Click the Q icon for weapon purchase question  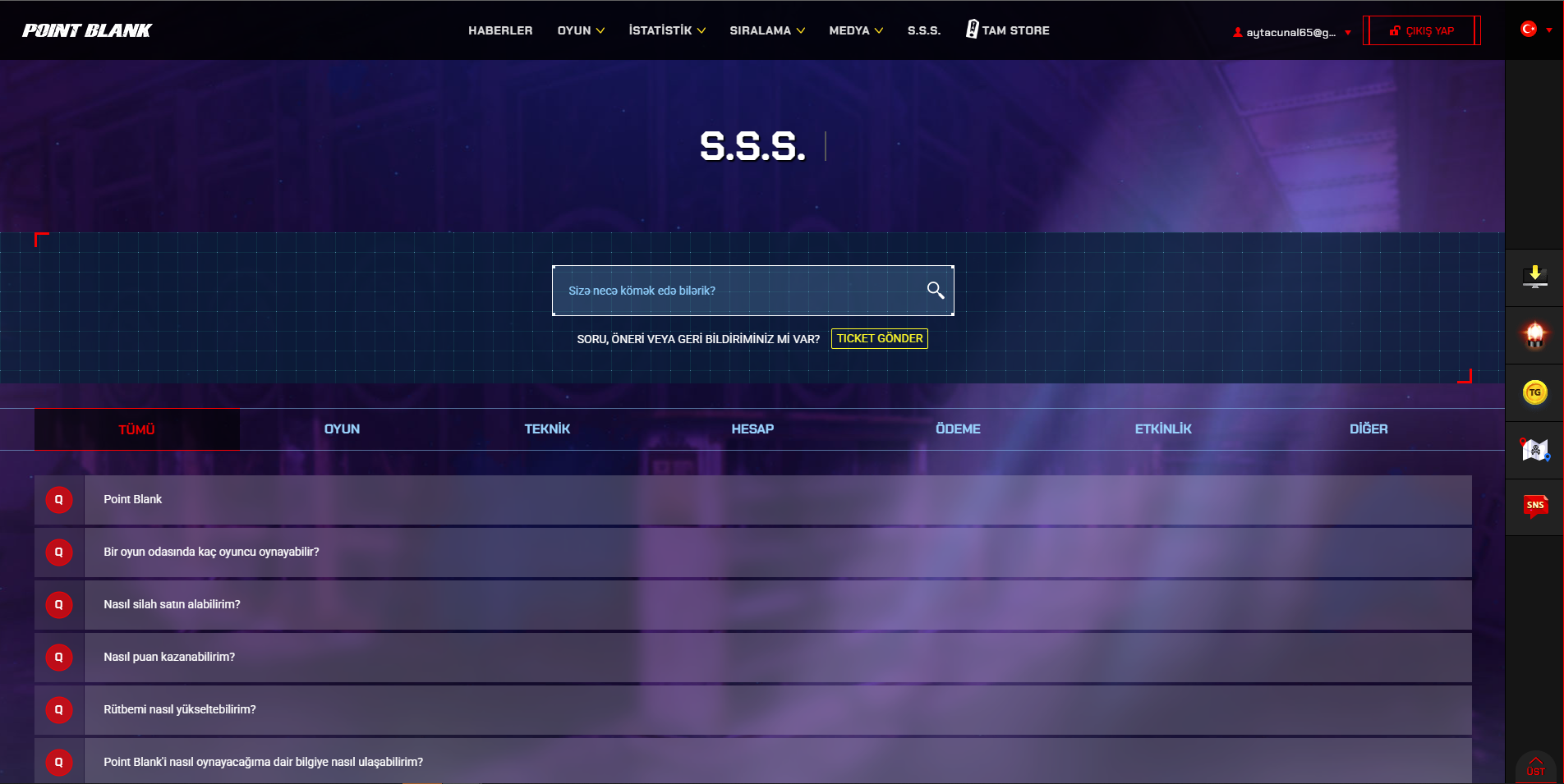pos(59,604)
